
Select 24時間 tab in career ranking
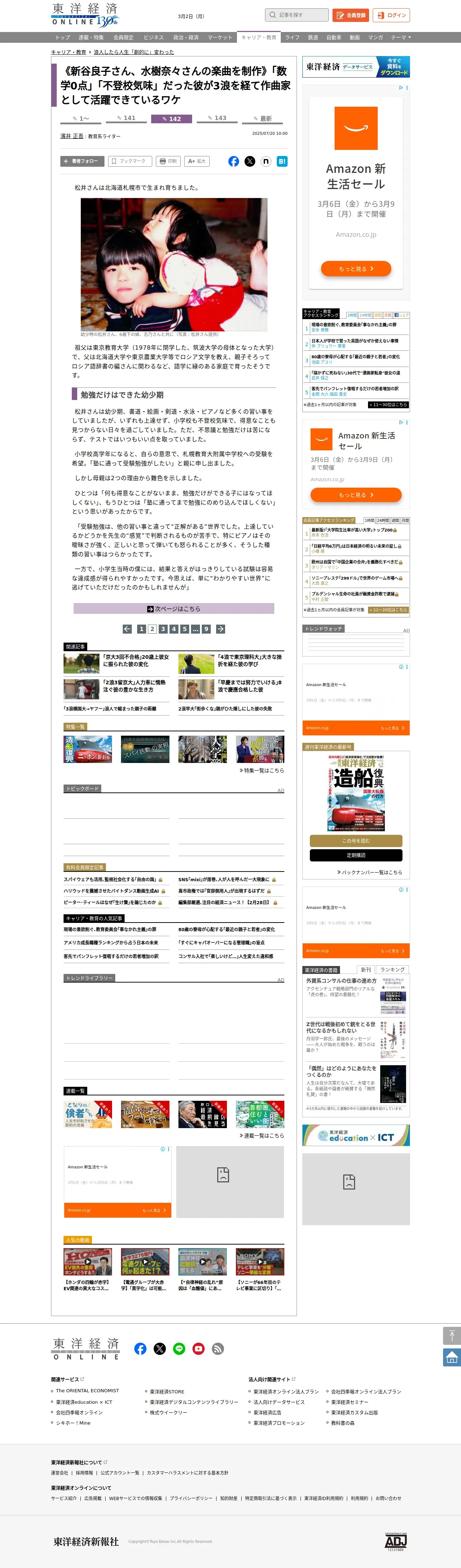pos(365,315)
